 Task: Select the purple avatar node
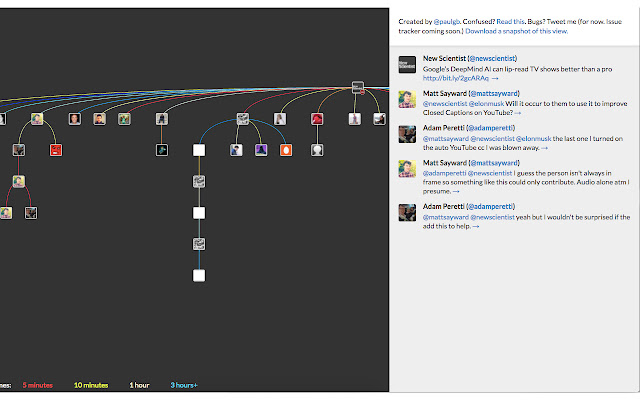point(261,150)
